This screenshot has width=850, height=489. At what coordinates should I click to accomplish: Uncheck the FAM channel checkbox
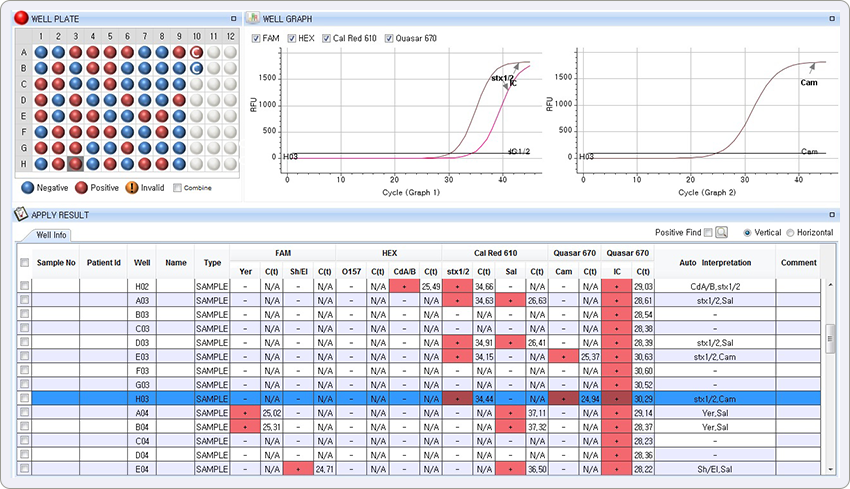(x=257, y=39)
